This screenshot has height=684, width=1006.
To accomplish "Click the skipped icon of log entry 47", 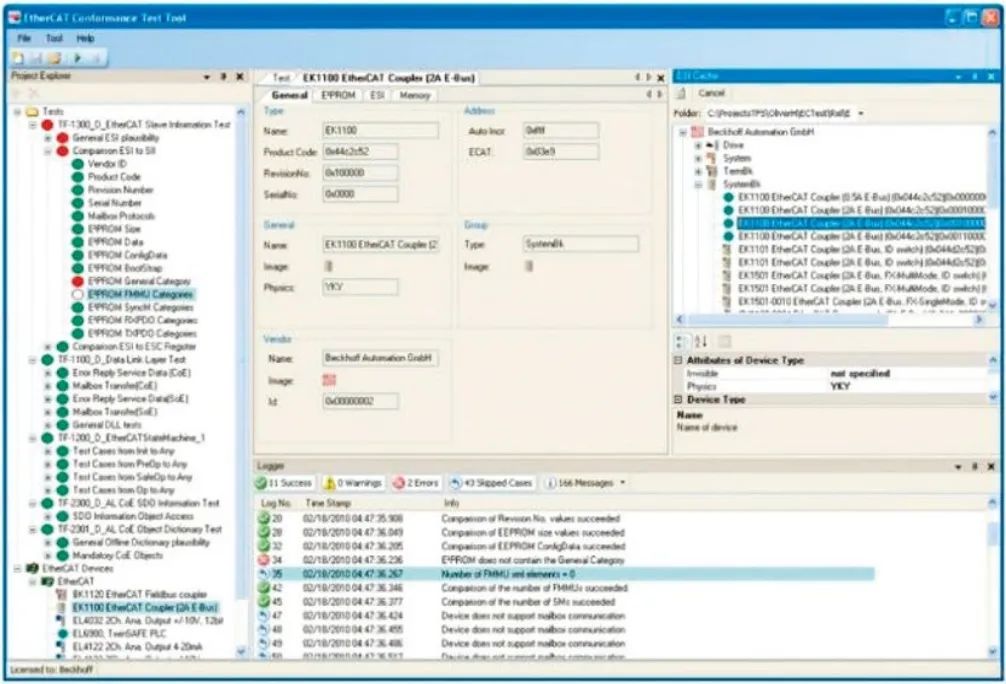I will [264, 616].
